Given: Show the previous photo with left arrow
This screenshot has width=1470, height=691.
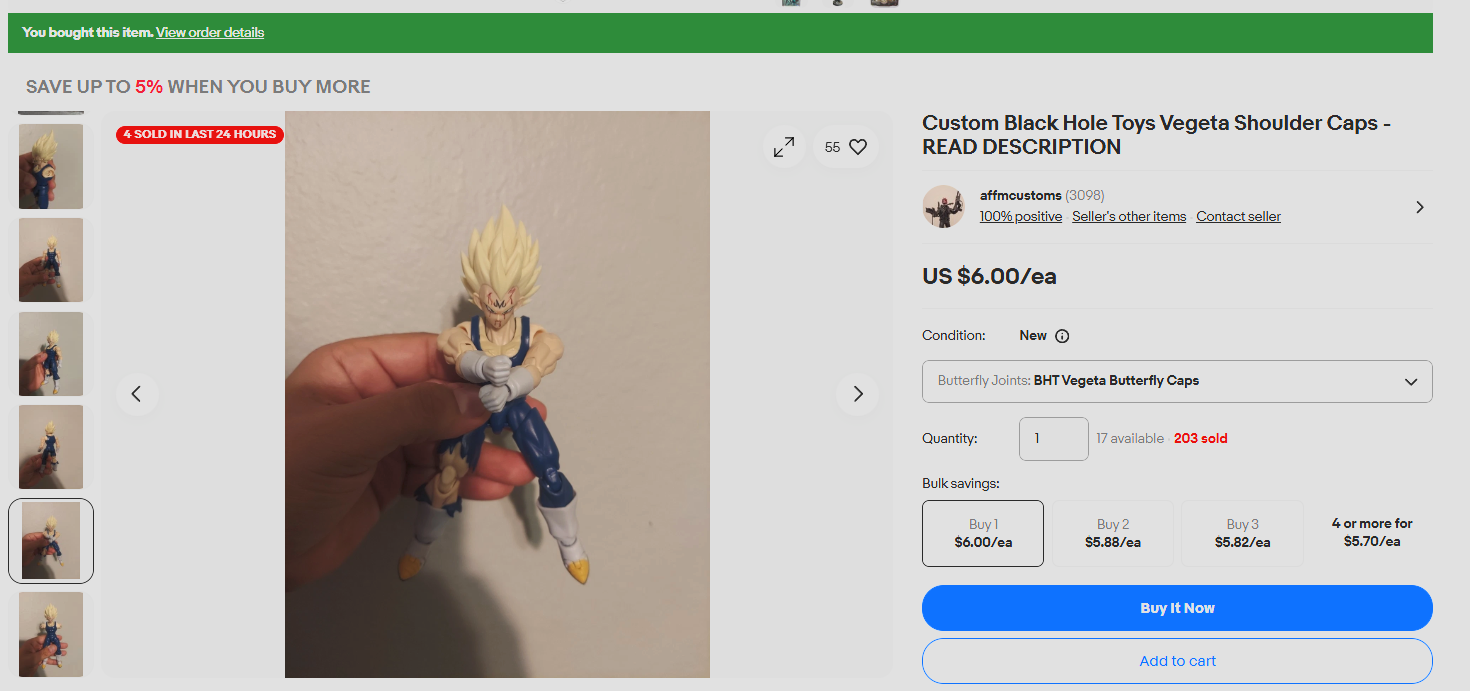Looking at the screenshot, I should pos(137,394).
